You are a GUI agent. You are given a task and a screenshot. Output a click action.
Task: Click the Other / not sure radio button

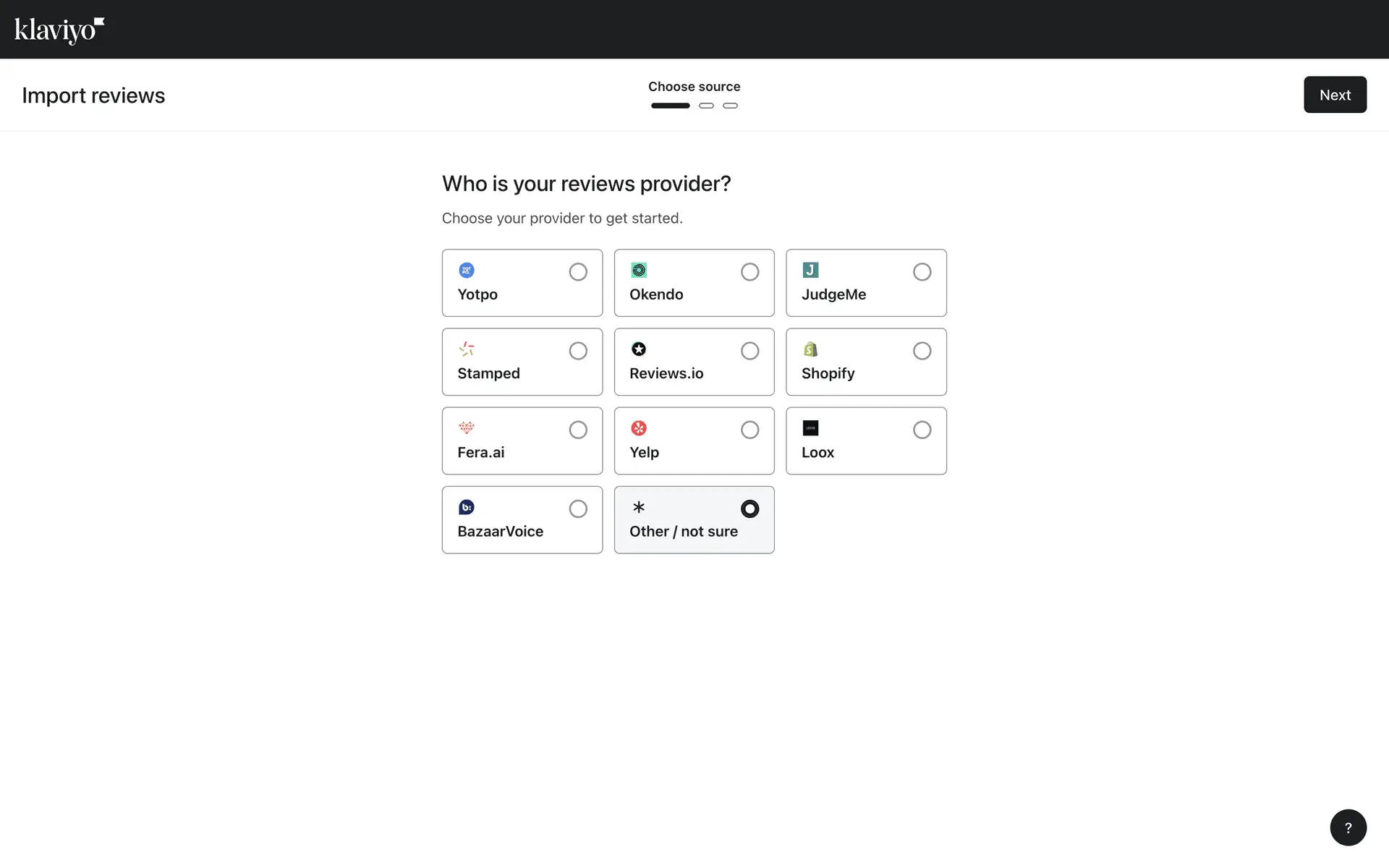(749, 509)
